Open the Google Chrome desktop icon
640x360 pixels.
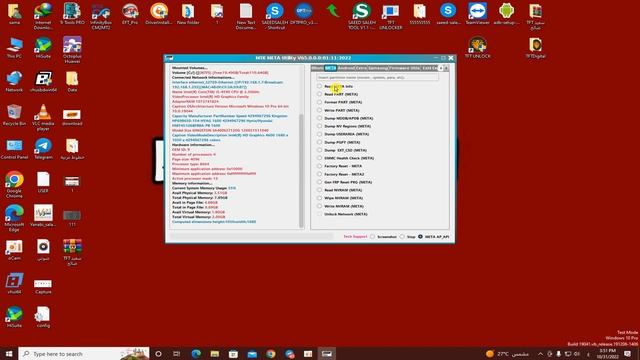[14, 184]
